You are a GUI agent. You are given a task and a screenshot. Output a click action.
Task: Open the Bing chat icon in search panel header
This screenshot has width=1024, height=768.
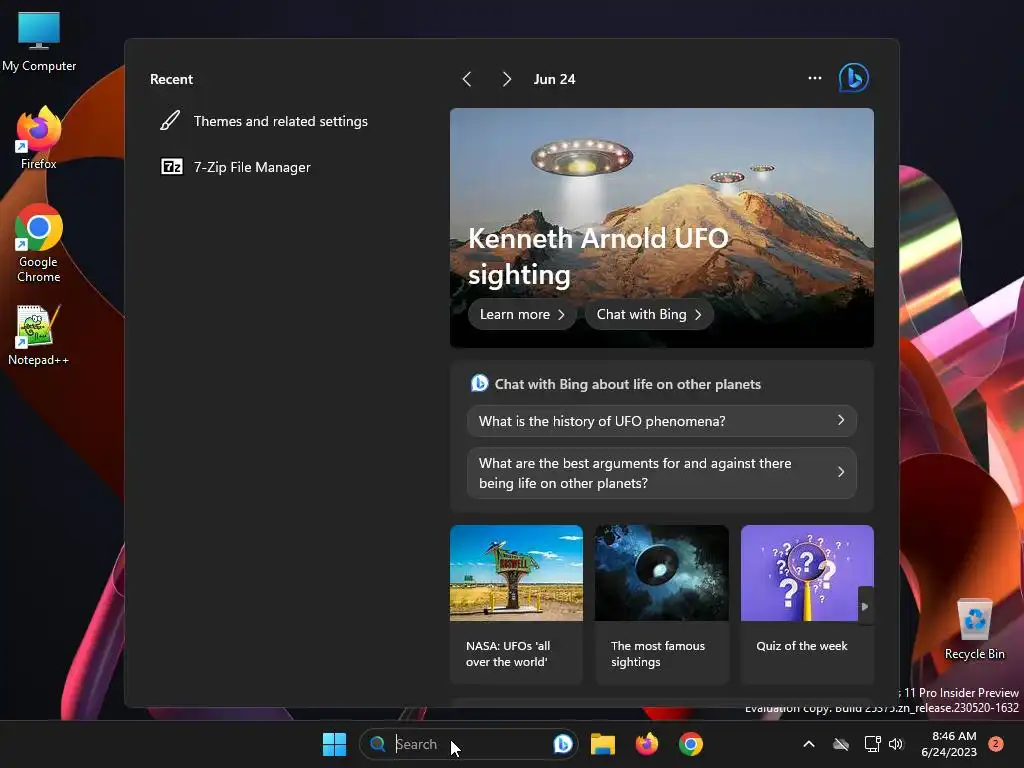click(x=854, y=78)
